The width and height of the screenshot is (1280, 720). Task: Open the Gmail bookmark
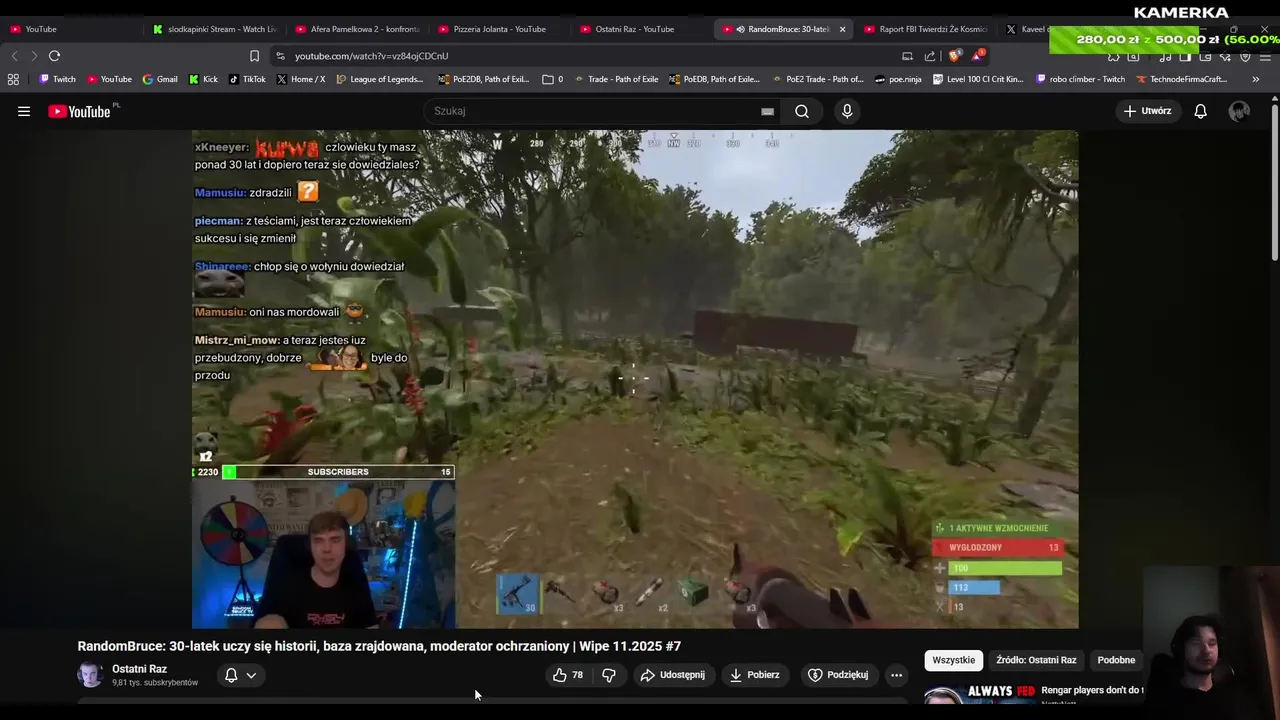pos(160,79)
